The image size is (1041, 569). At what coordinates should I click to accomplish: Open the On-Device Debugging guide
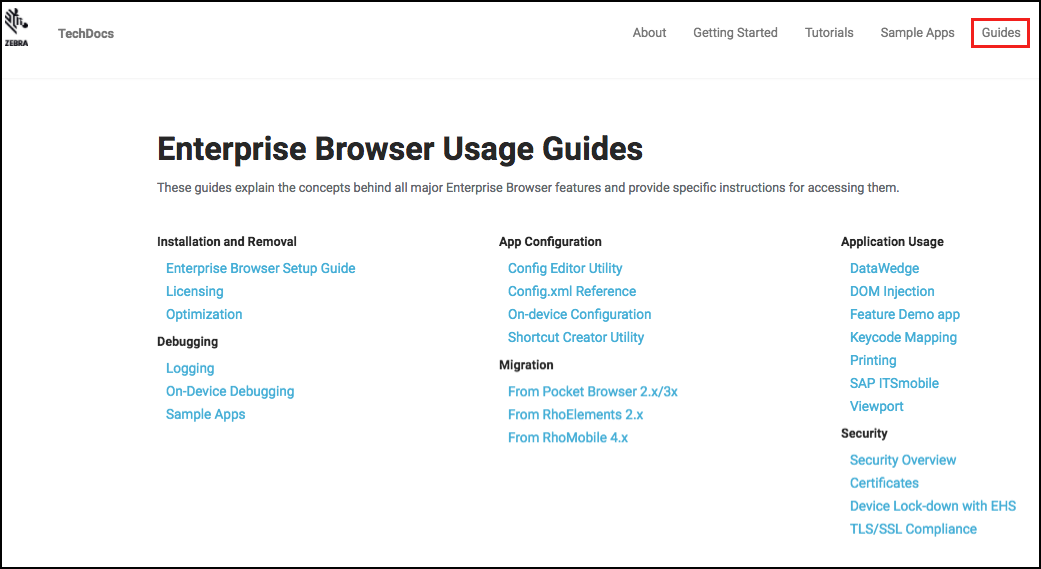point(230,391)
